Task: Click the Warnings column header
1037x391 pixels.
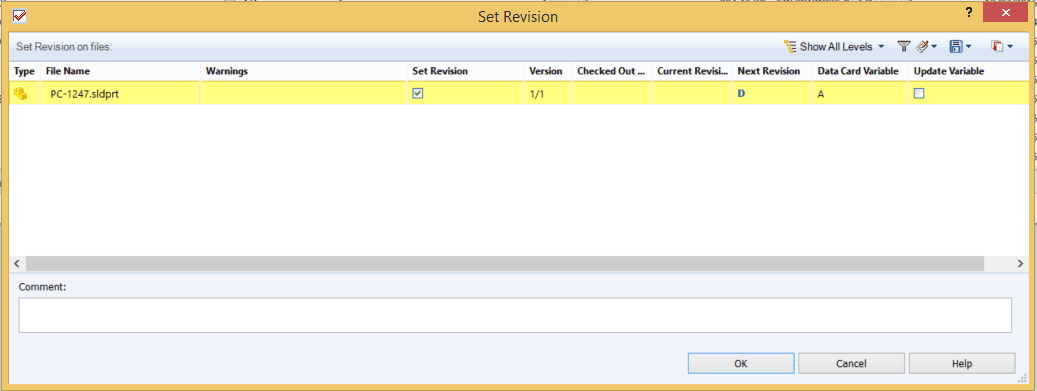Action: pyautogui.click(x=304, y=71)
